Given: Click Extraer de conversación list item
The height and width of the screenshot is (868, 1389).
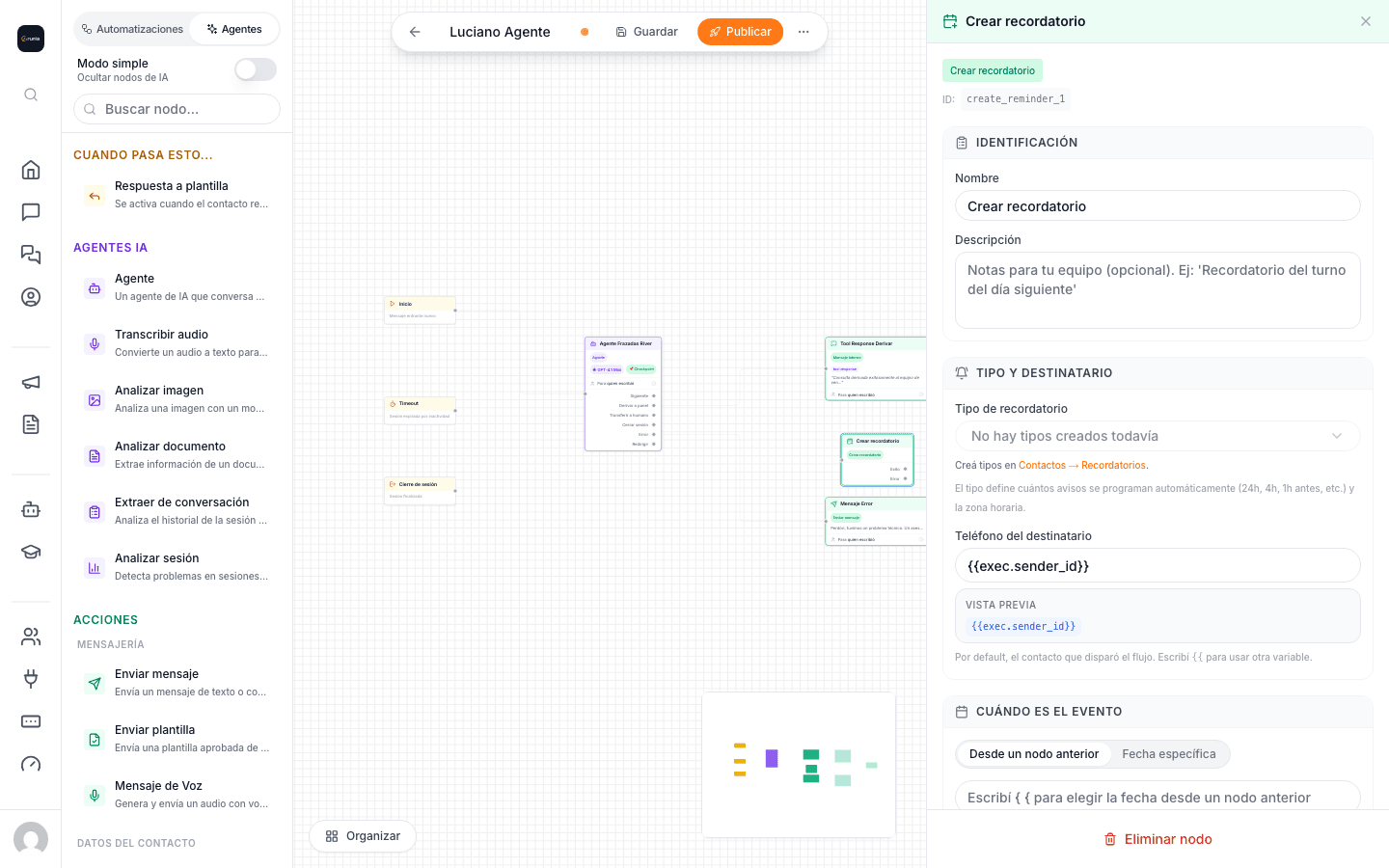Looking at the screenshot, I should (x=177, y=511).
